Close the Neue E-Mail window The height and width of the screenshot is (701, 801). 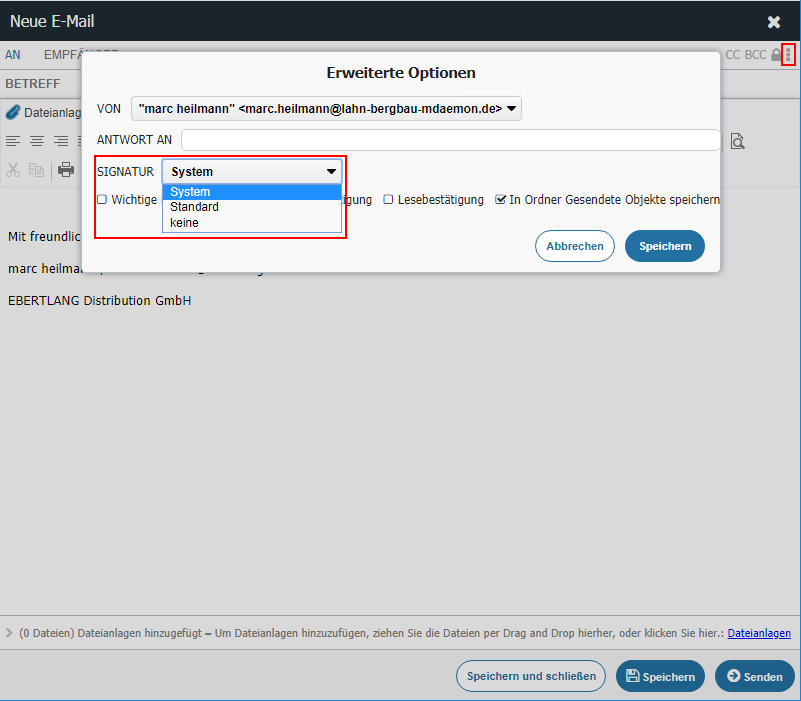pos(774,22)
